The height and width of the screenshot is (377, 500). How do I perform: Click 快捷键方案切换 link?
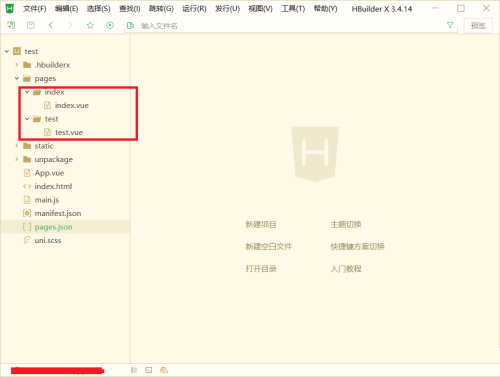(x=357, y=247)
